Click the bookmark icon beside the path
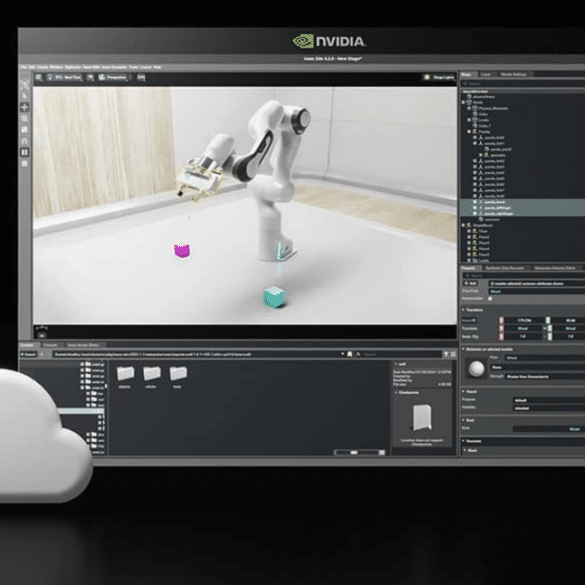The image size is (585, 585). [350, 354]
